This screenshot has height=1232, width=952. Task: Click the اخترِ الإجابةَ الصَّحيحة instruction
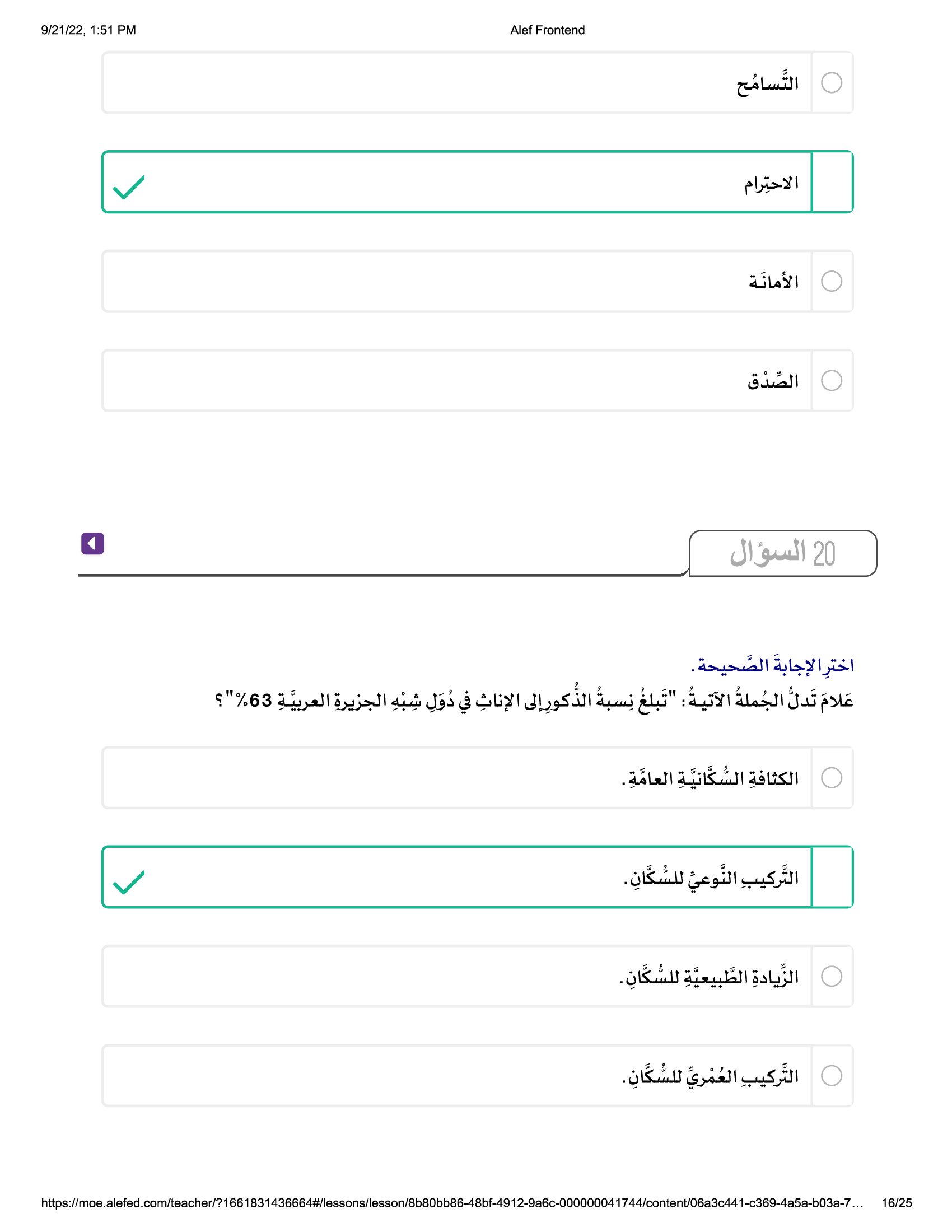pos(772,666)
